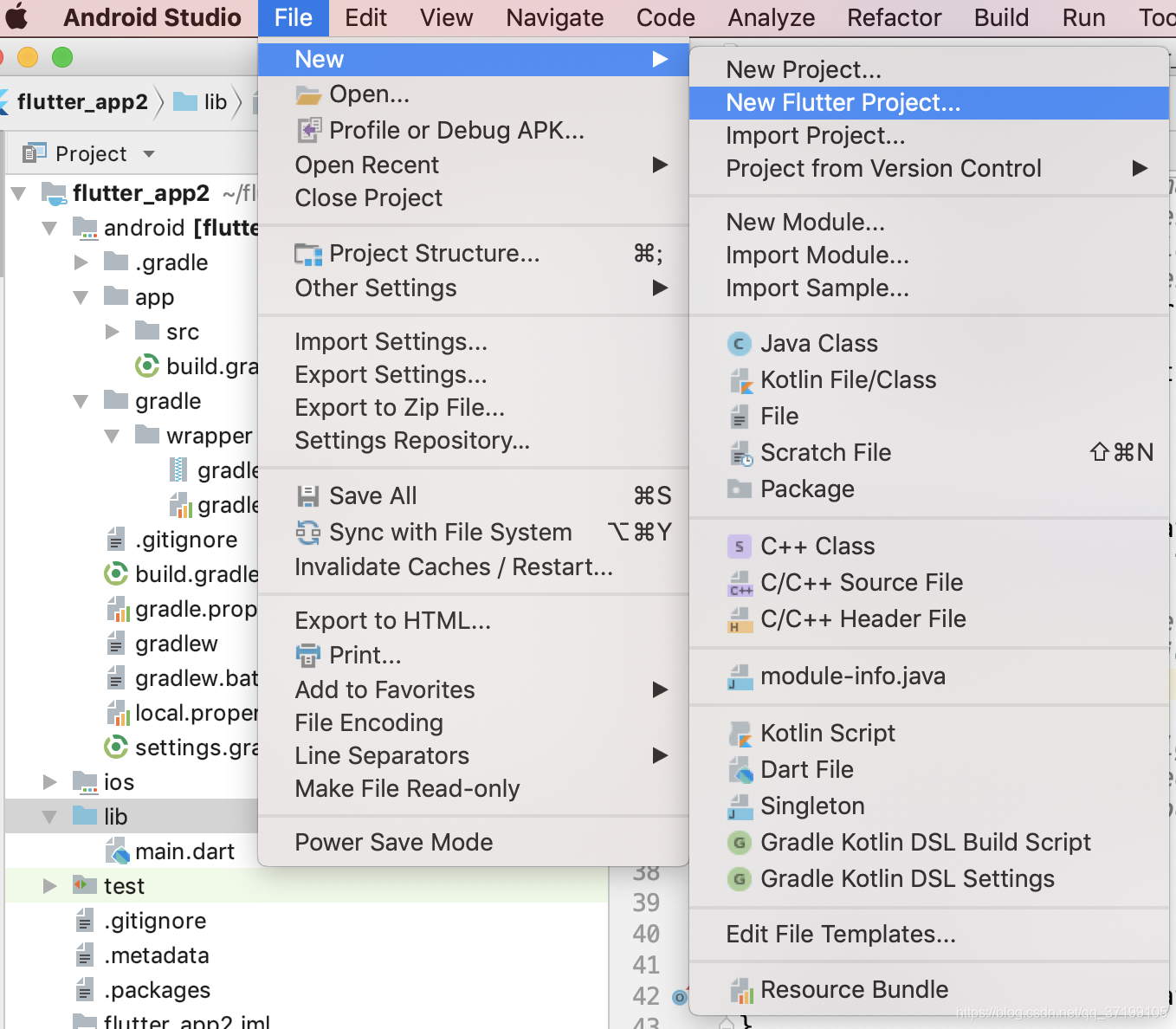Open the View menu

coord(446,17)
